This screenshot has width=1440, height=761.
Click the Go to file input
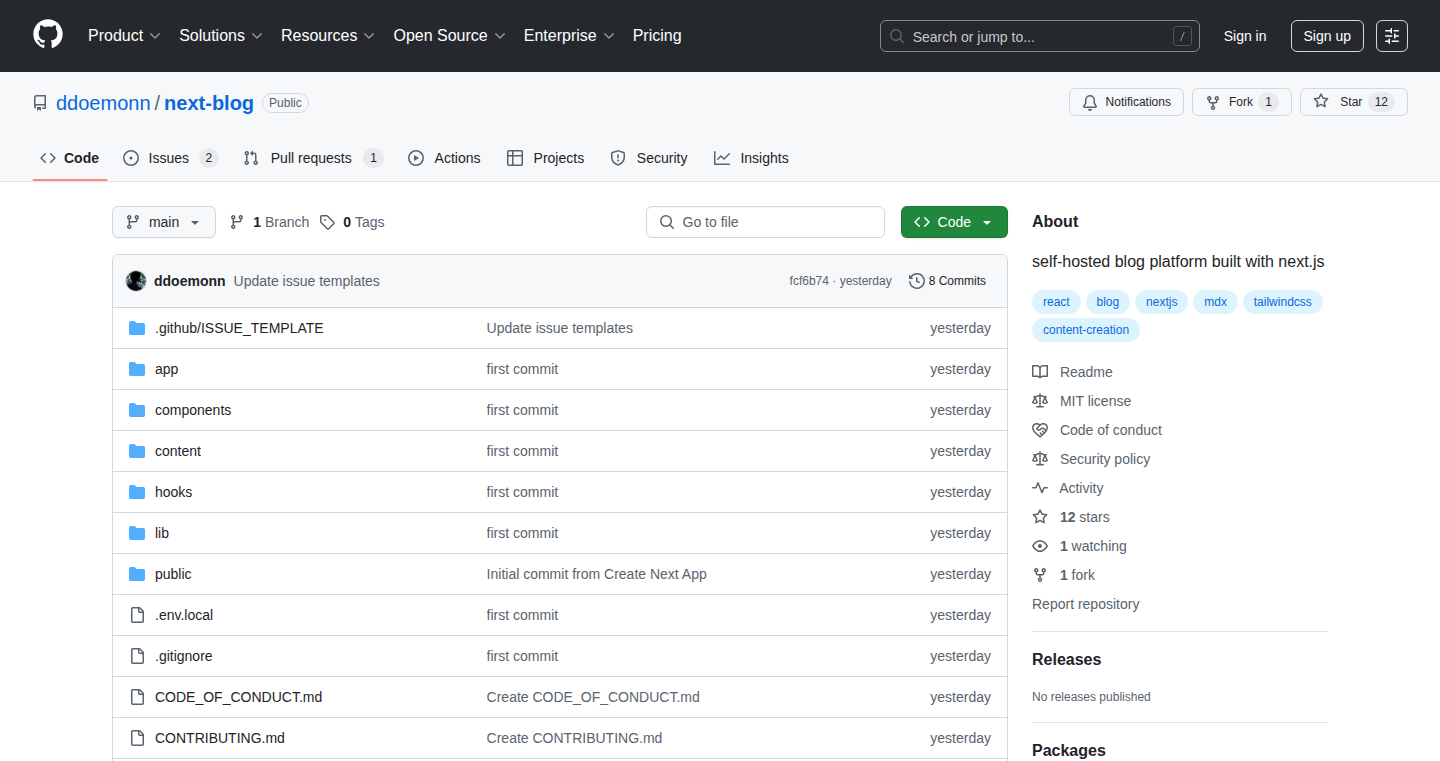pos(766,222)
